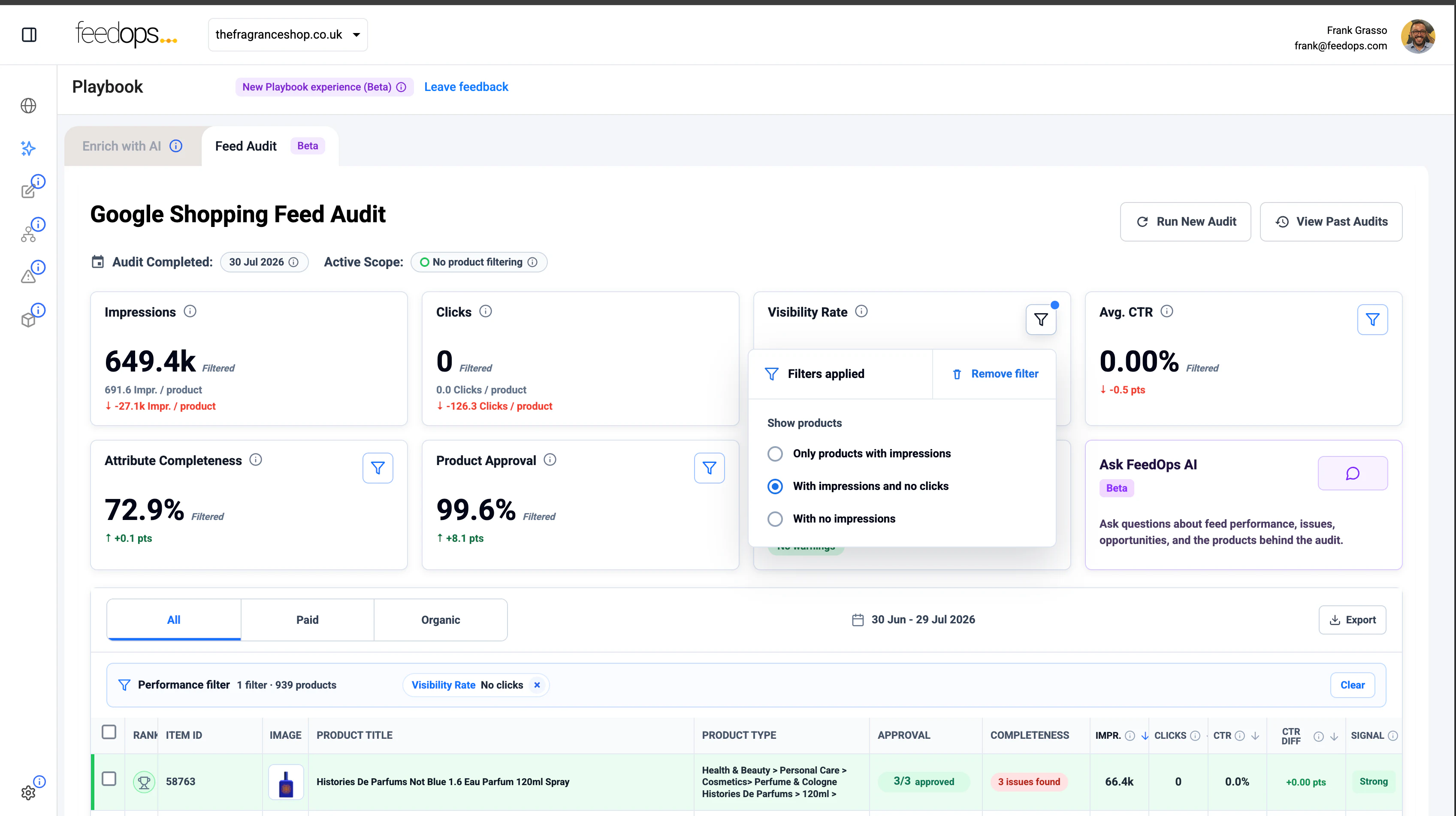Open Product Approval filter funnel button
This screenshot has width=1456, height=816.
click(x=710, y=468)
